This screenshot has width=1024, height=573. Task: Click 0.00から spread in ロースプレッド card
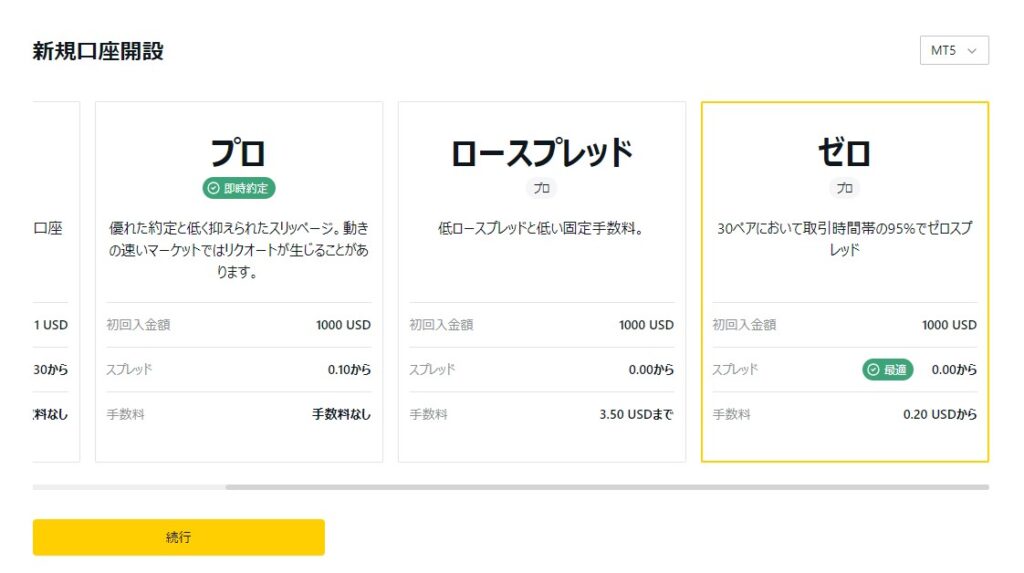651,369
